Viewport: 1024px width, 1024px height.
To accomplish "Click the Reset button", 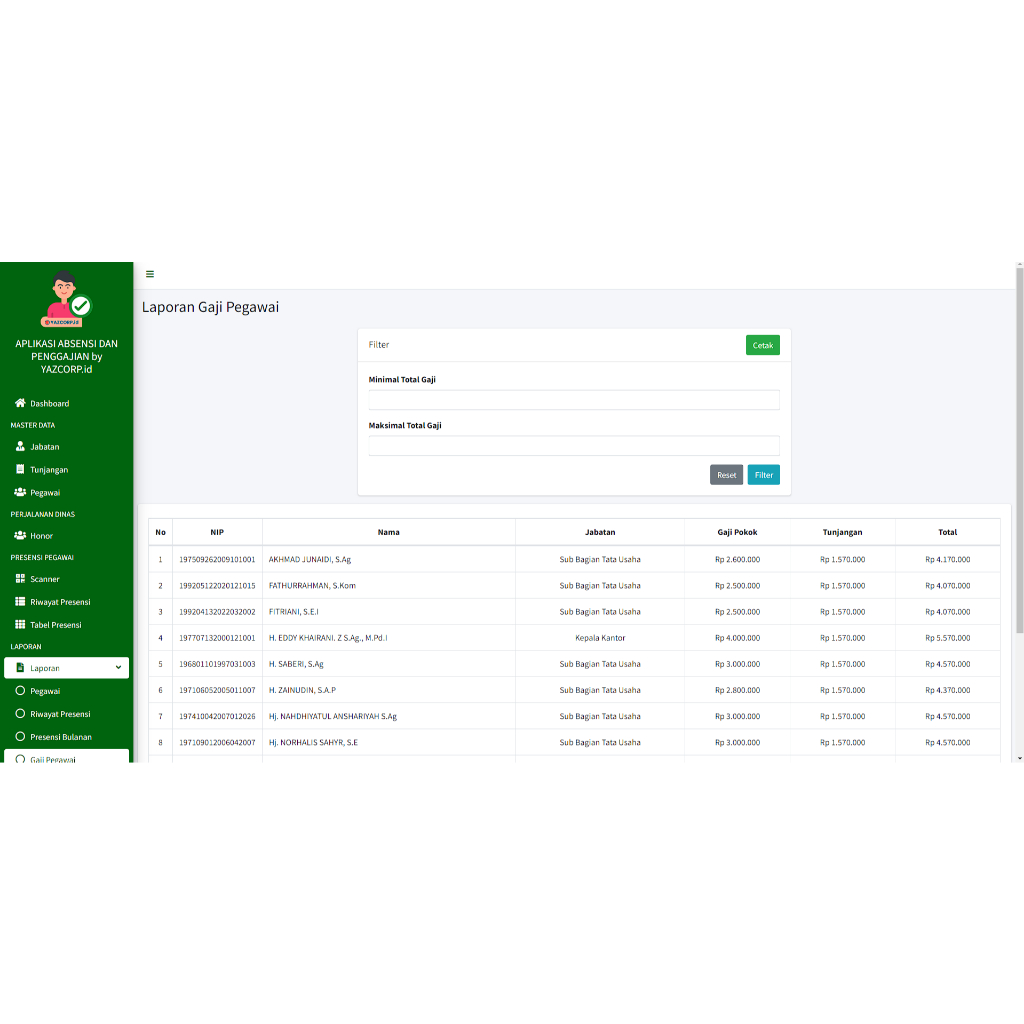I will pyautogui.click(x=726, y=475).
